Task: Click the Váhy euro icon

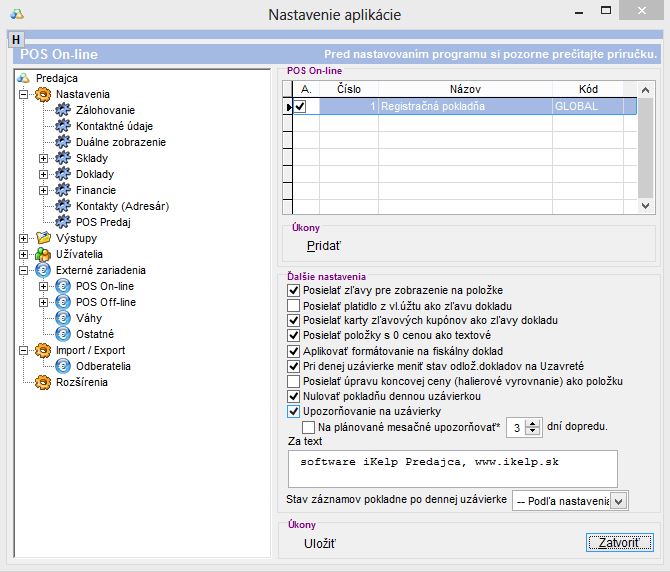Action: coord(63,318)
